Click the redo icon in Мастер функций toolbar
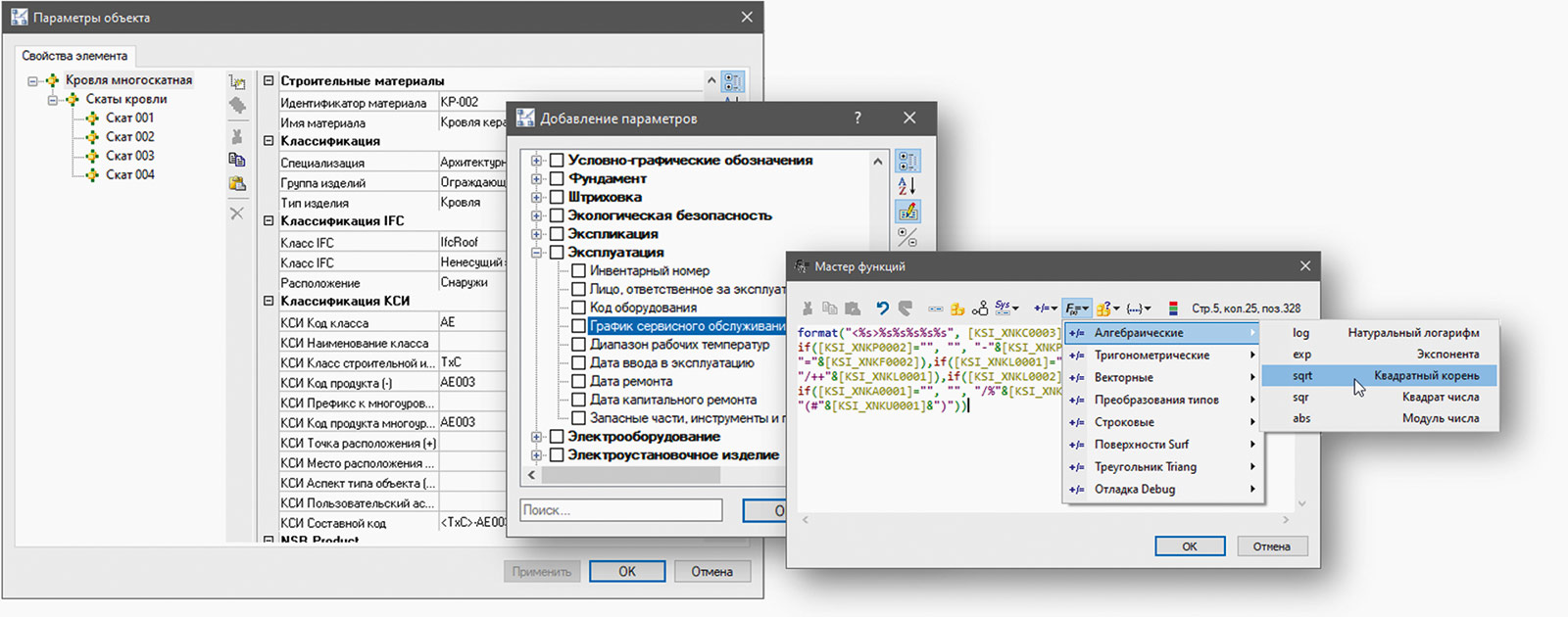1568x617 pixels. (x=906, y=308)
